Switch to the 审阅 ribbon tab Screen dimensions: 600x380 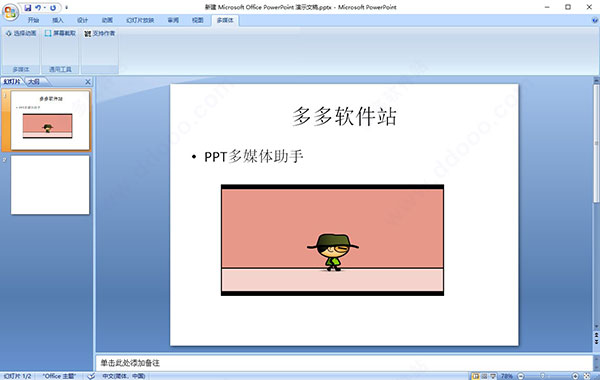(173, 20)
